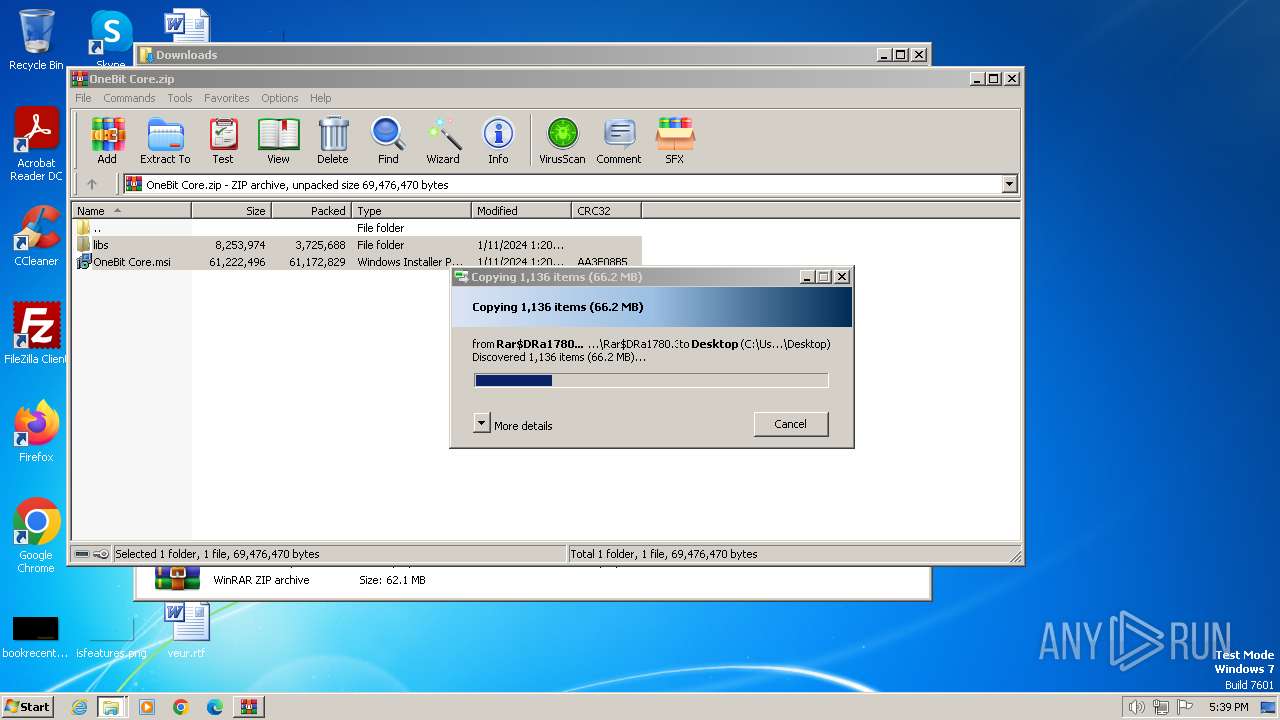Click WinRAR taskbar button
Image resolution: width=1280 pixels, height=720 pixels.
pos(248,707)
